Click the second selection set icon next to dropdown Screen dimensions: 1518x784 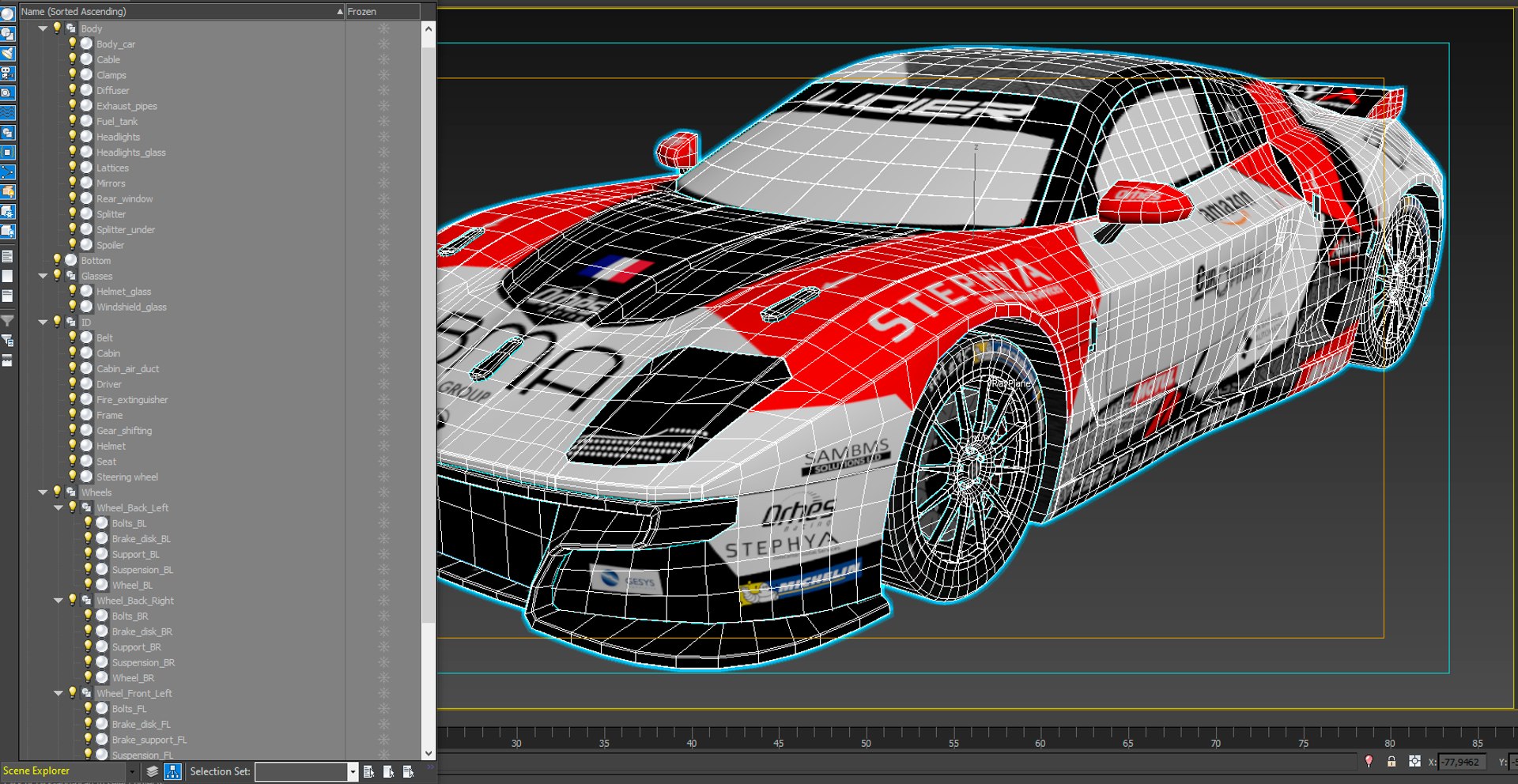[388, 771]
